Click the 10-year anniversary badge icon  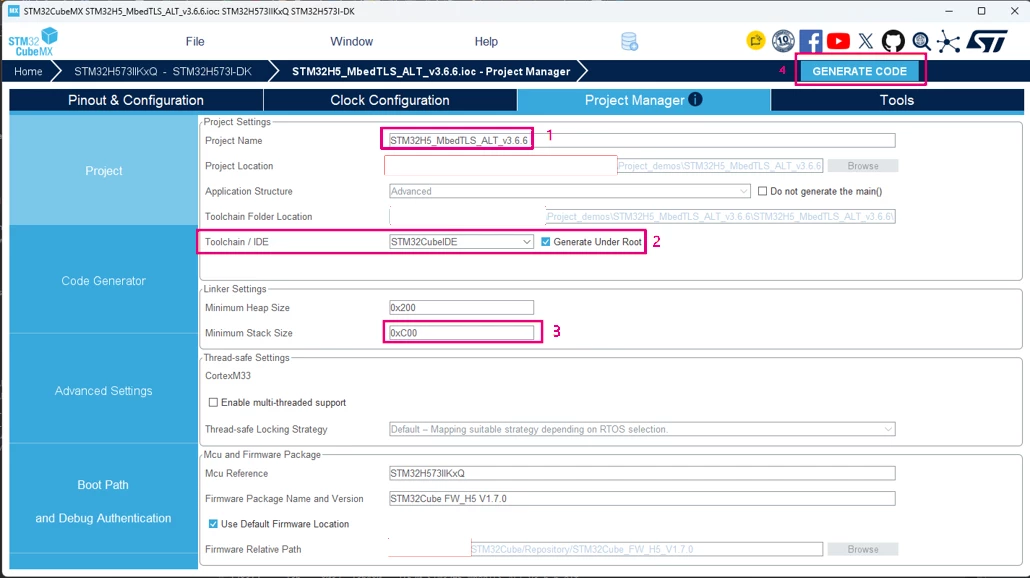(783, 41)
